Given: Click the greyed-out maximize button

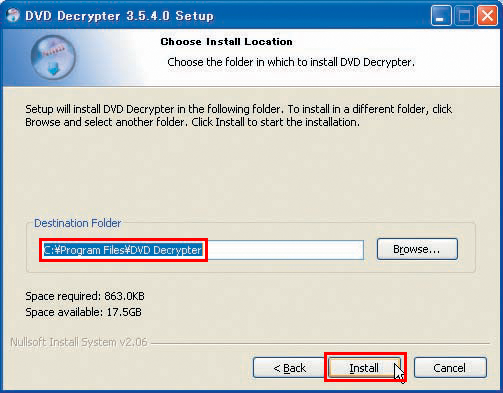Looking at the screenshot, I should pos(464,16).
